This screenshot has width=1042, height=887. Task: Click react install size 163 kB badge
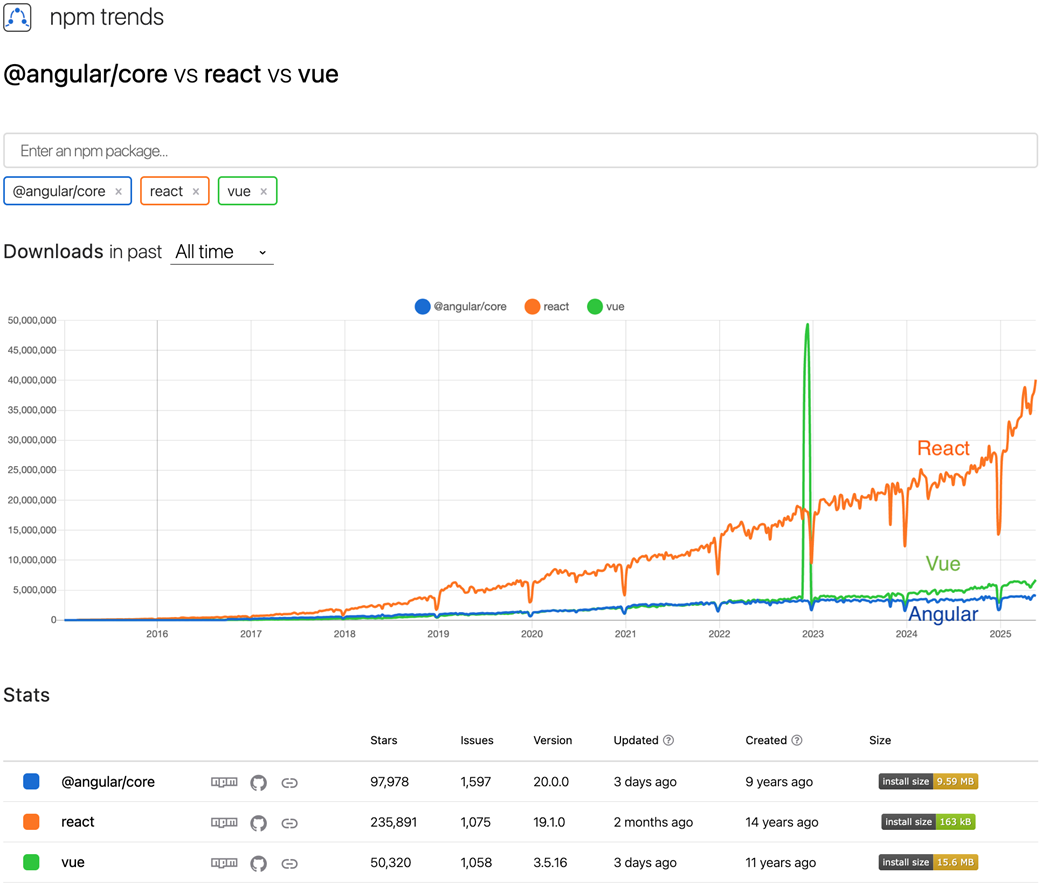927,822
